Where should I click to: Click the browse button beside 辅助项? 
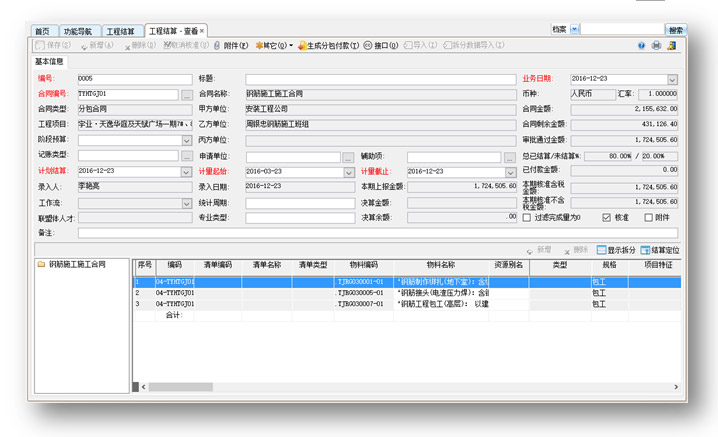point(510,158)
